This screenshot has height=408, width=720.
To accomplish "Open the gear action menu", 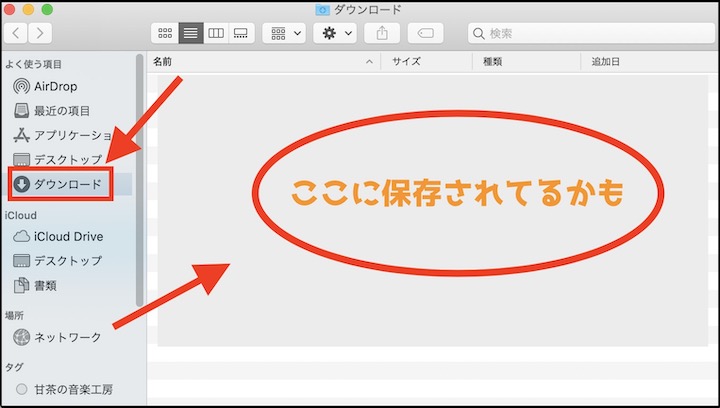I will 335,33.
